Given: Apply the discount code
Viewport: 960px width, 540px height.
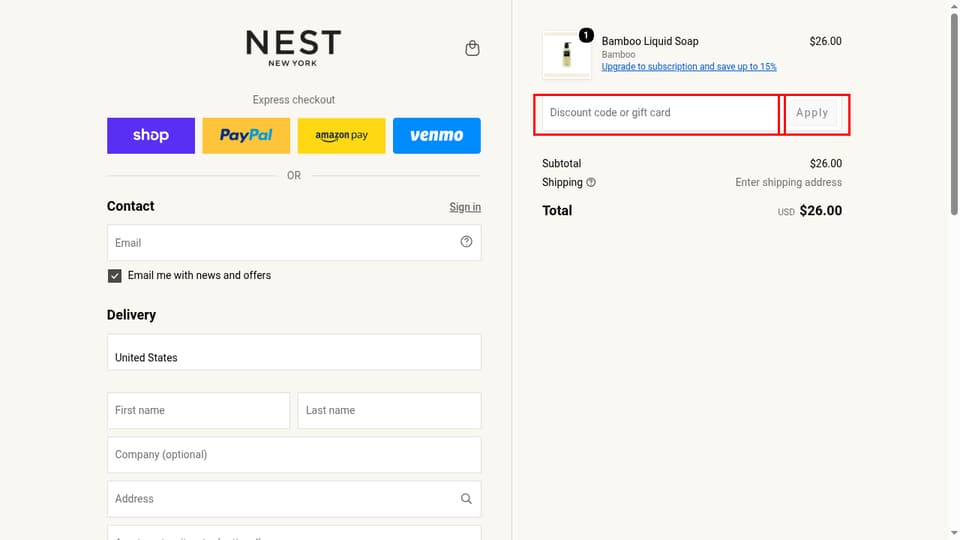Looking at the screenshot, I should coord(812,113).
